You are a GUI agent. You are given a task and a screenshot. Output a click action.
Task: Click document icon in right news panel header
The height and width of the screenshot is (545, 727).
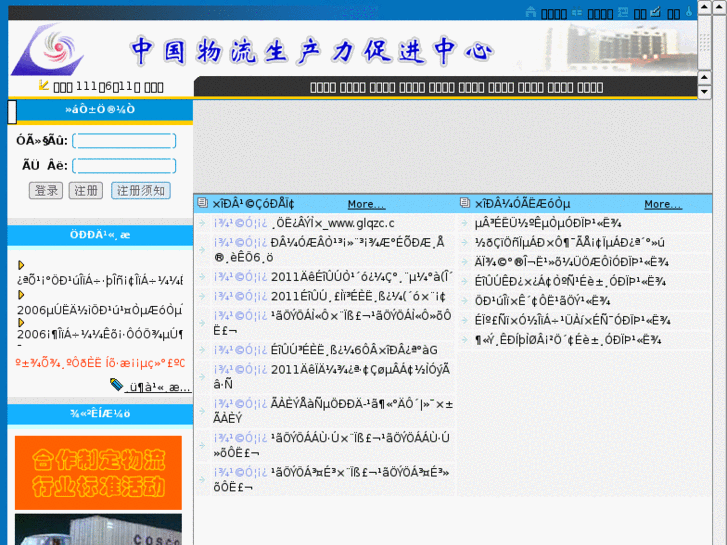tap(465, 202)
